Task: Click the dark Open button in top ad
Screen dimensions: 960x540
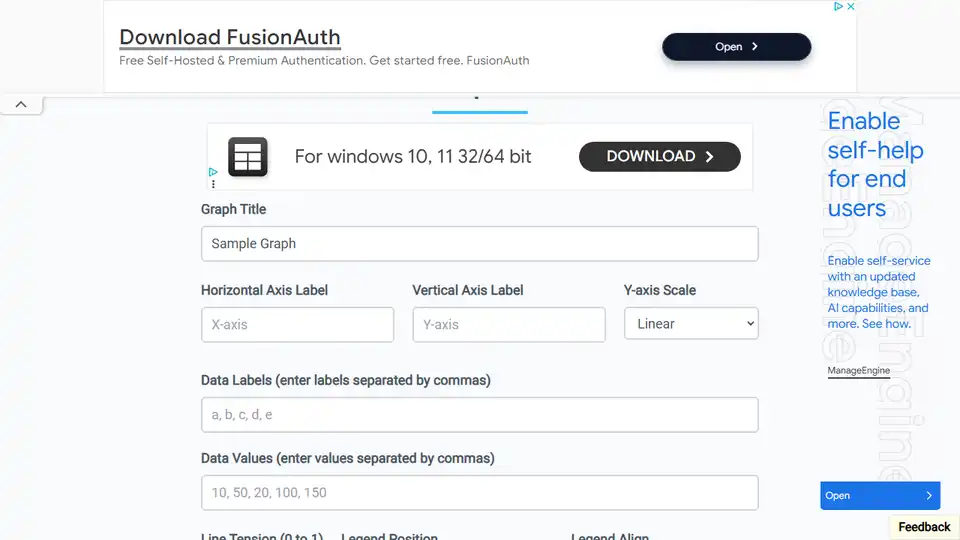Action: (737, 47)
